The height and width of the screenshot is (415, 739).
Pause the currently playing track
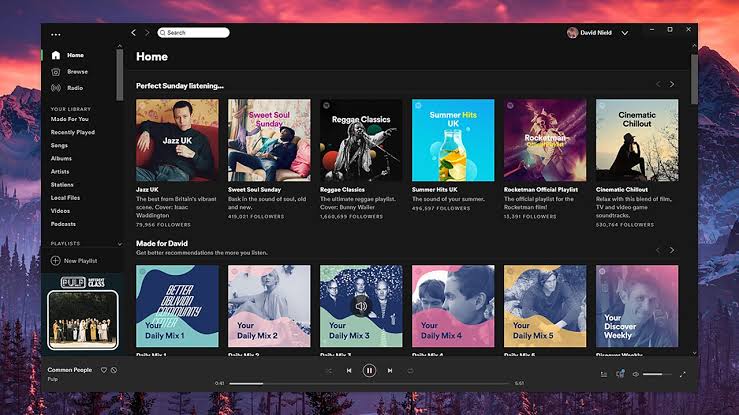point(369,370)
